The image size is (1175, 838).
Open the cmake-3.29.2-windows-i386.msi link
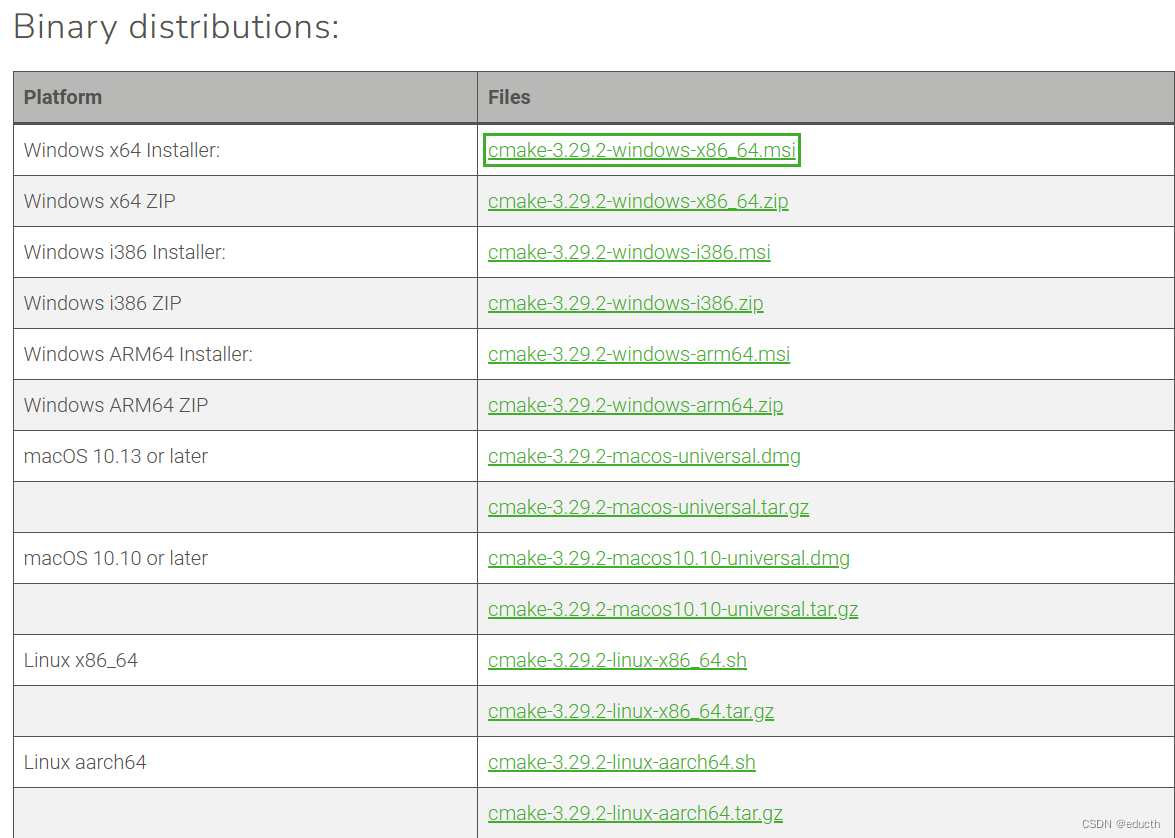pos(629,252)
